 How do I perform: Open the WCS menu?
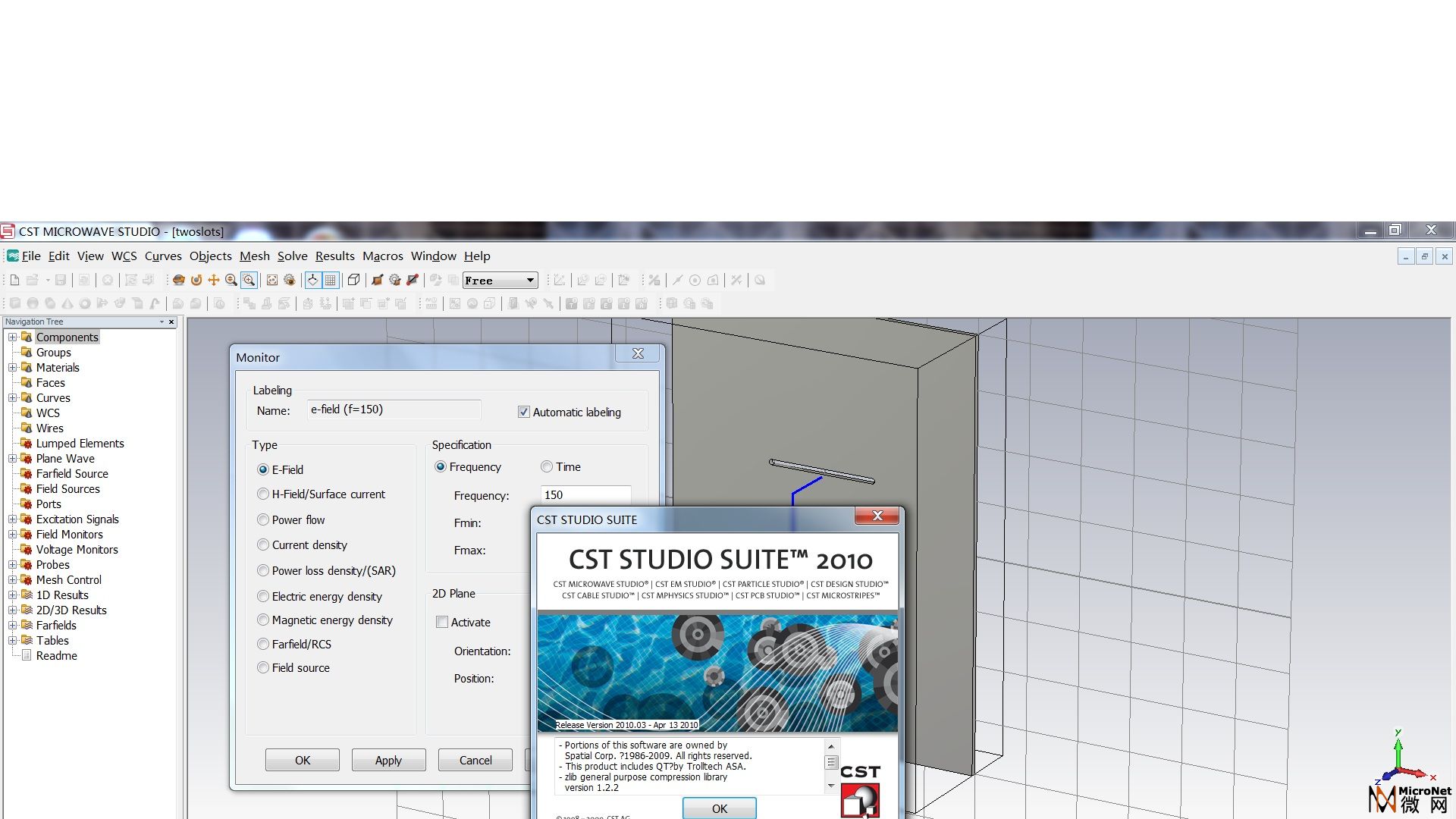pyautogui.click(x=124, y=256)
